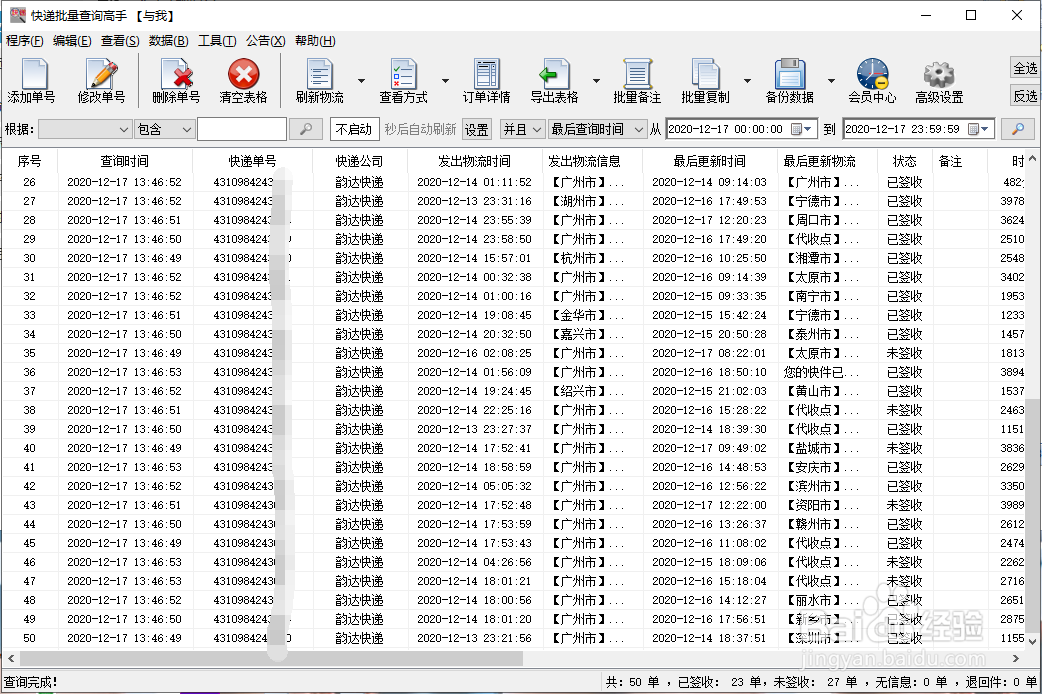Screen dimensions: 1042x694
Task: Click the horizontal scrollbar right arrow
Action: [x=1015, y=658]
